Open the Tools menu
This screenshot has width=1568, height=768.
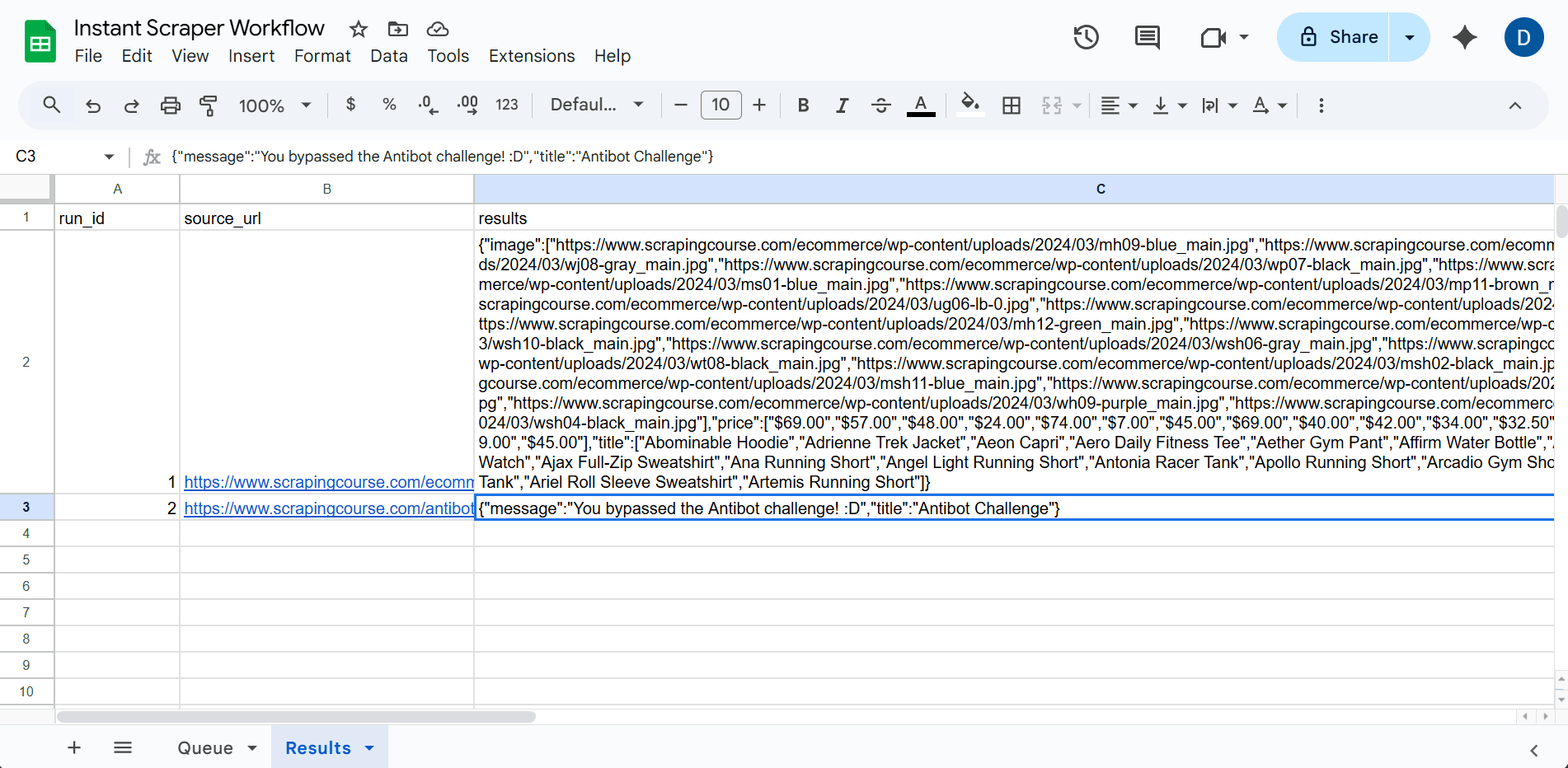point(448,56)
